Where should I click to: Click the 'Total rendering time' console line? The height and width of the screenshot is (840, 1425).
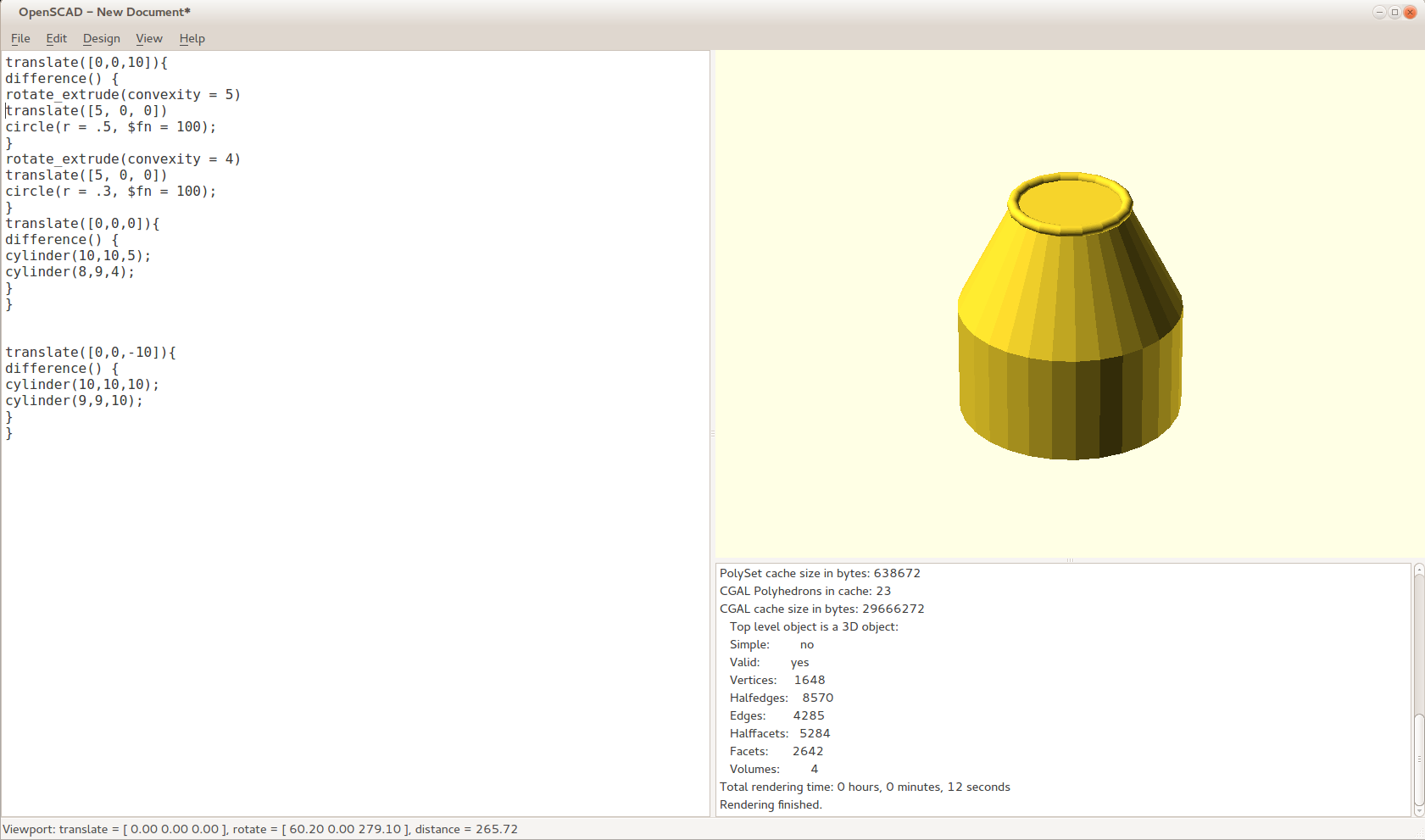[865, 787]
